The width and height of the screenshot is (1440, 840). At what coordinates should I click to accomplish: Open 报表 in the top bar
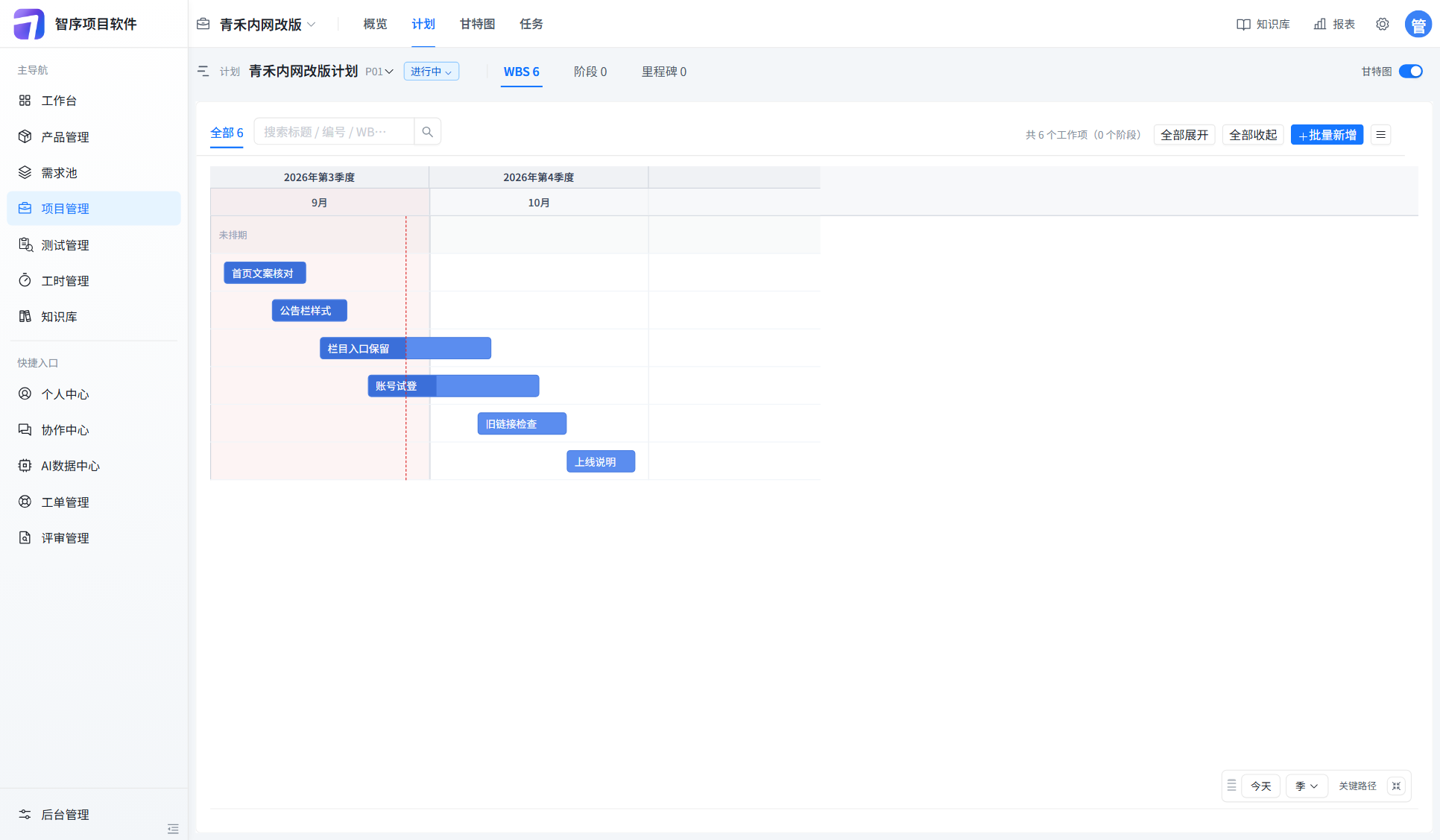(1334, 24)
